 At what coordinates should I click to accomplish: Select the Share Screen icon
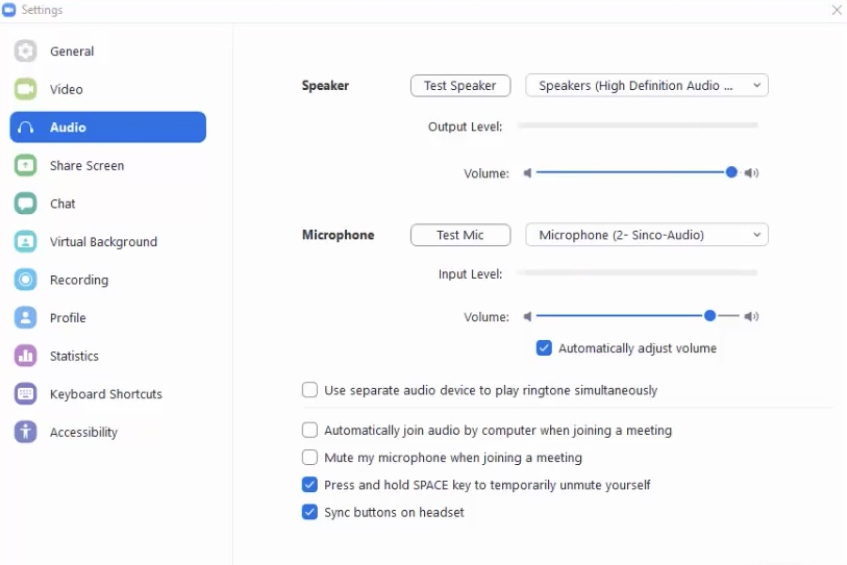tap(26, 165)
